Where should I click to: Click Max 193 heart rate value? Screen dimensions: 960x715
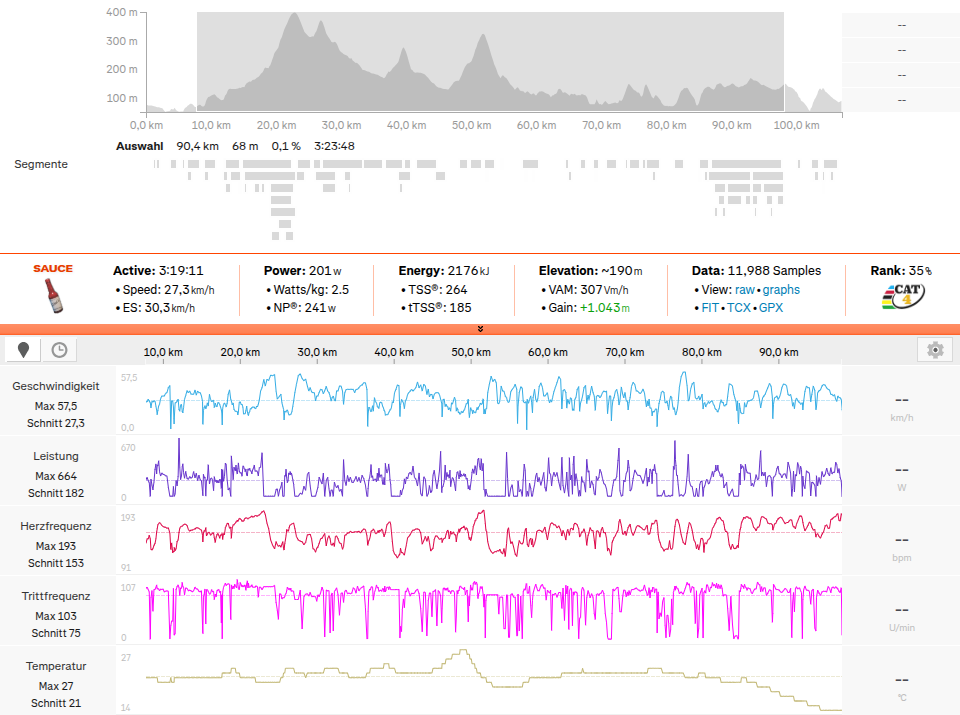click(56, 546)
